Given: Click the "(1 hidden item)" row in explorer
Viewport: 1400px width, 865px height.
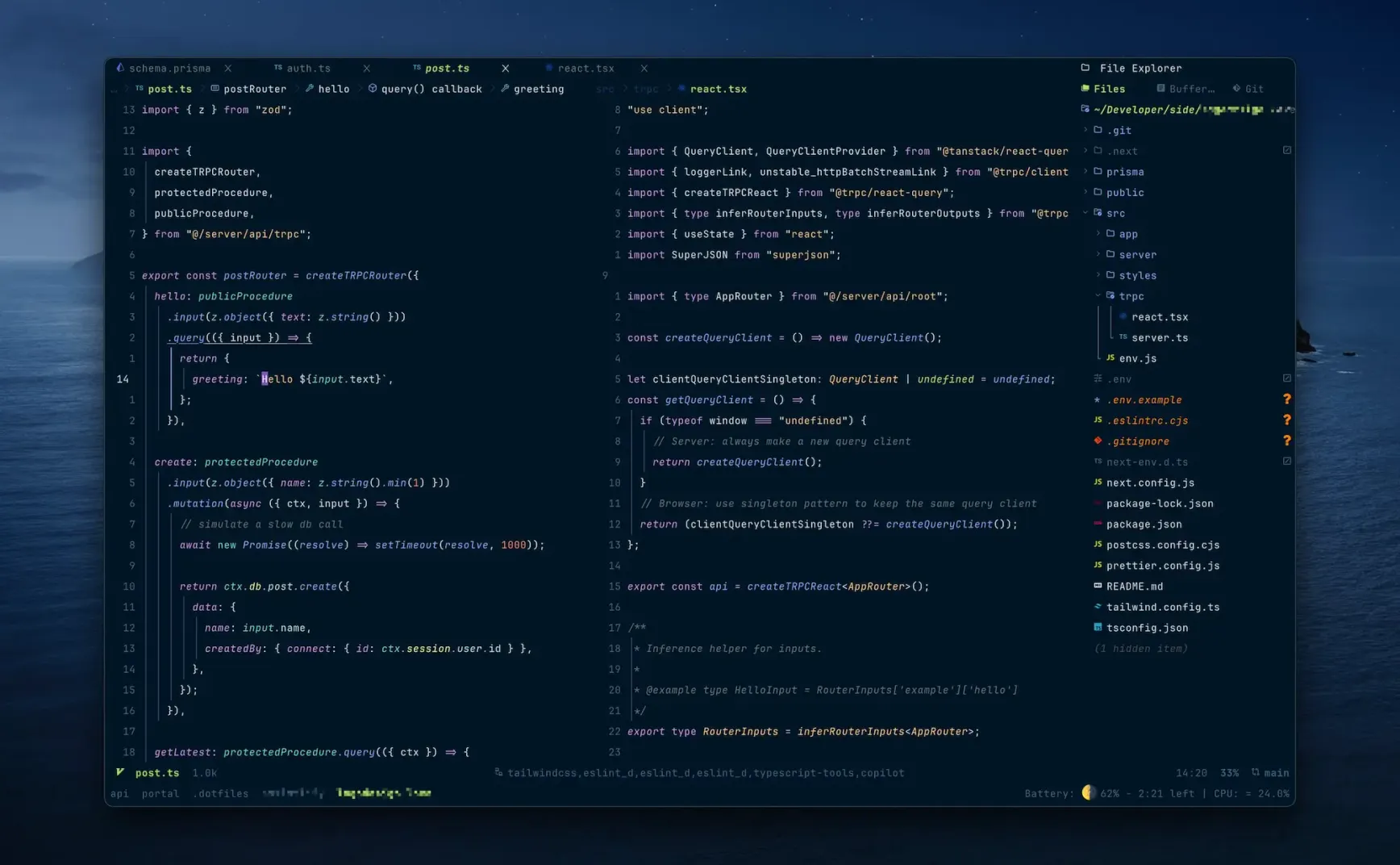Looking at the screenshot, I should click(1140, 648).
